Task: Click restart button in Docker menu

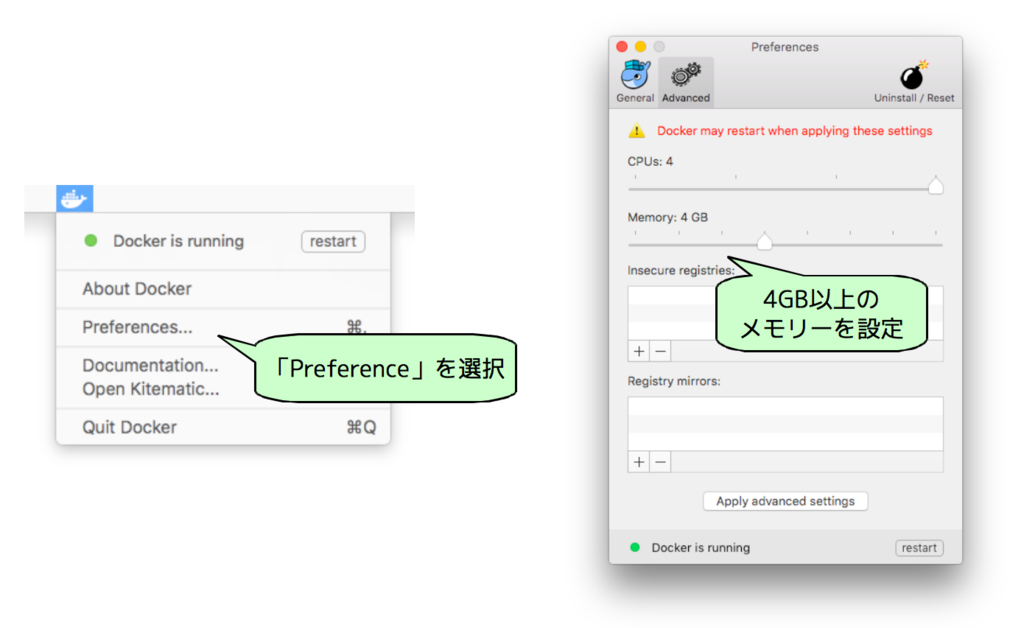Action: click(333, 241)
